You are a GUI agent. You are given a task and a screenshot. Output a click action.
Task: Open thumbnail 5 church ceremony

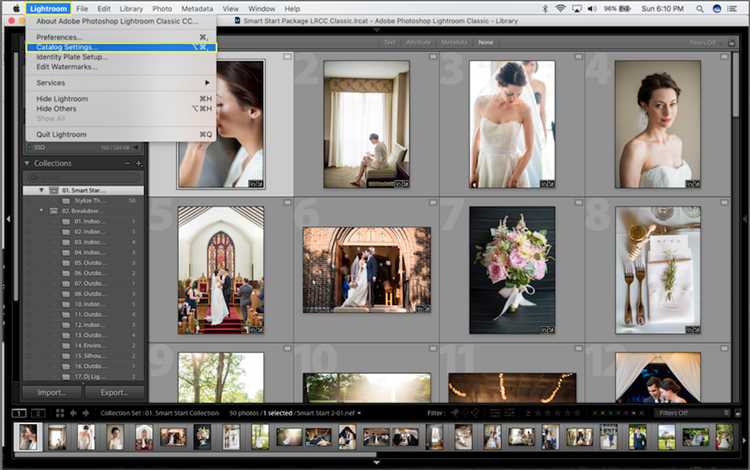[221, 270]
